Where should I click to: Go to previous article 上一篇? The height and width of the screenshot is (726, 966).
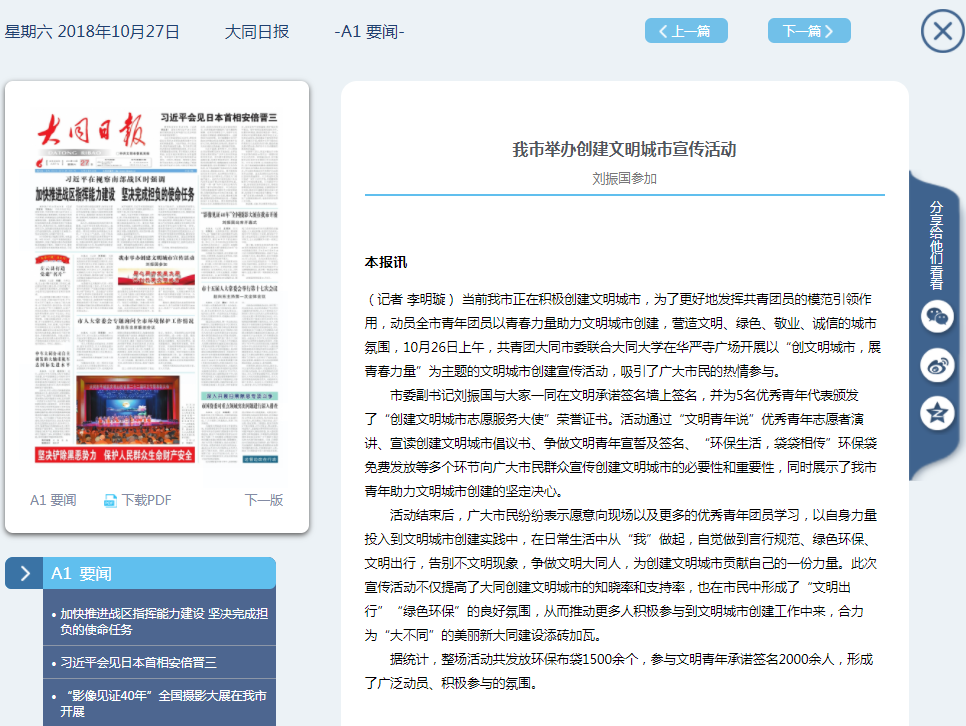point(686,31)
